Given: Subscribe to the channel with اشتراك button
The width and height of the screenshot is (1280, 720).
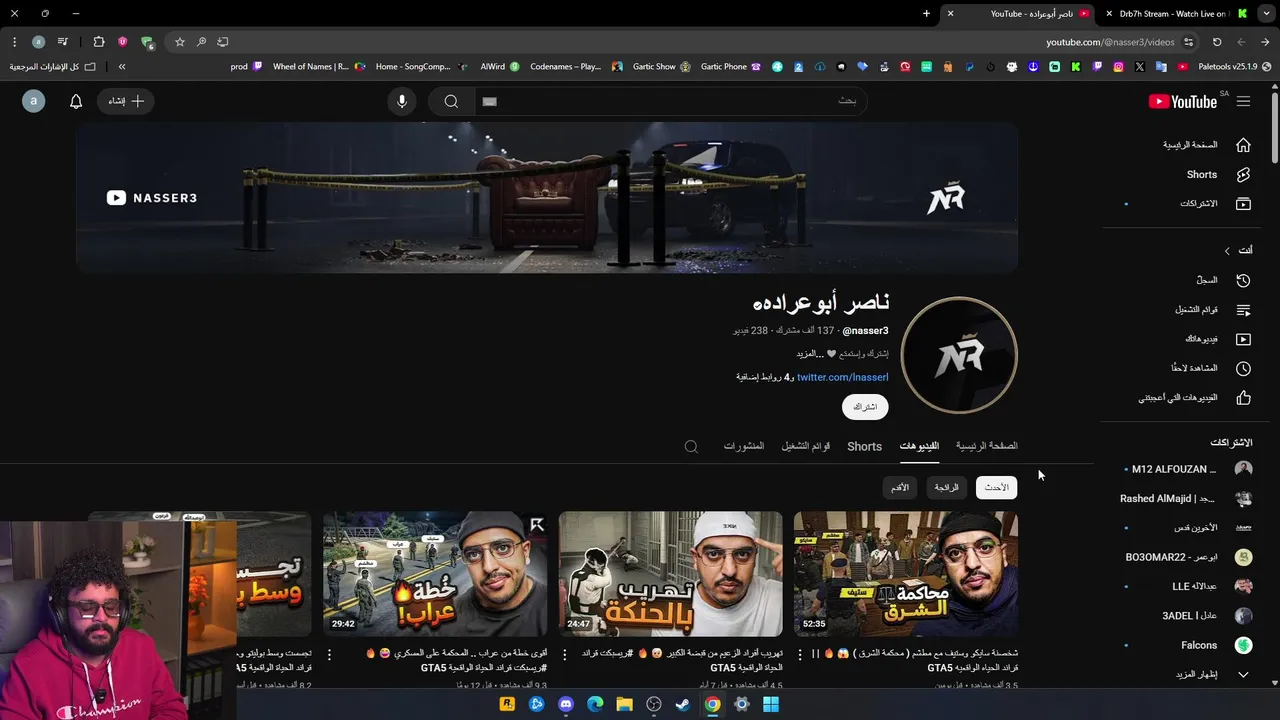Looking at the screenshot, I should pyautogui.click(x=865, y=407).
